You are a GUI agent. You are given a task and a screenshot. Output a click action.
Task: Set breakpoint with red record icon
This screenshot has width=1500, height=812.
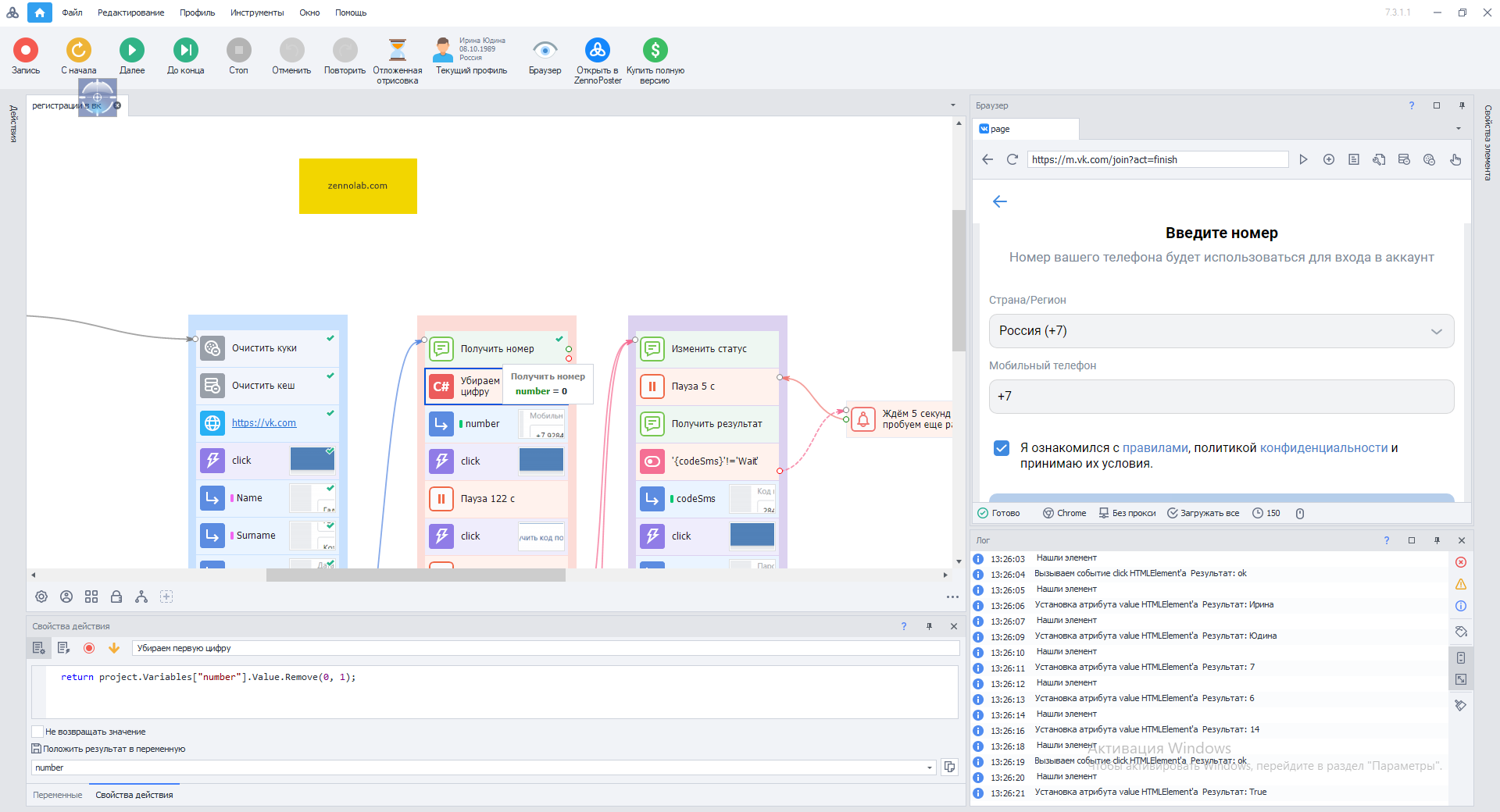[89, 648]
